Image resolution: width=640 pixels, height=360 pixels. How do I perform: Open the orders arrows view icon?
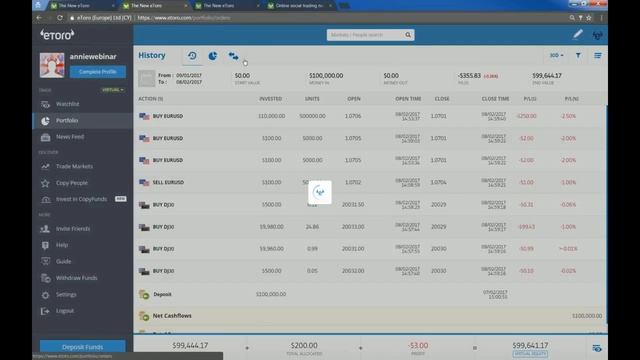(x=233, y=56)
